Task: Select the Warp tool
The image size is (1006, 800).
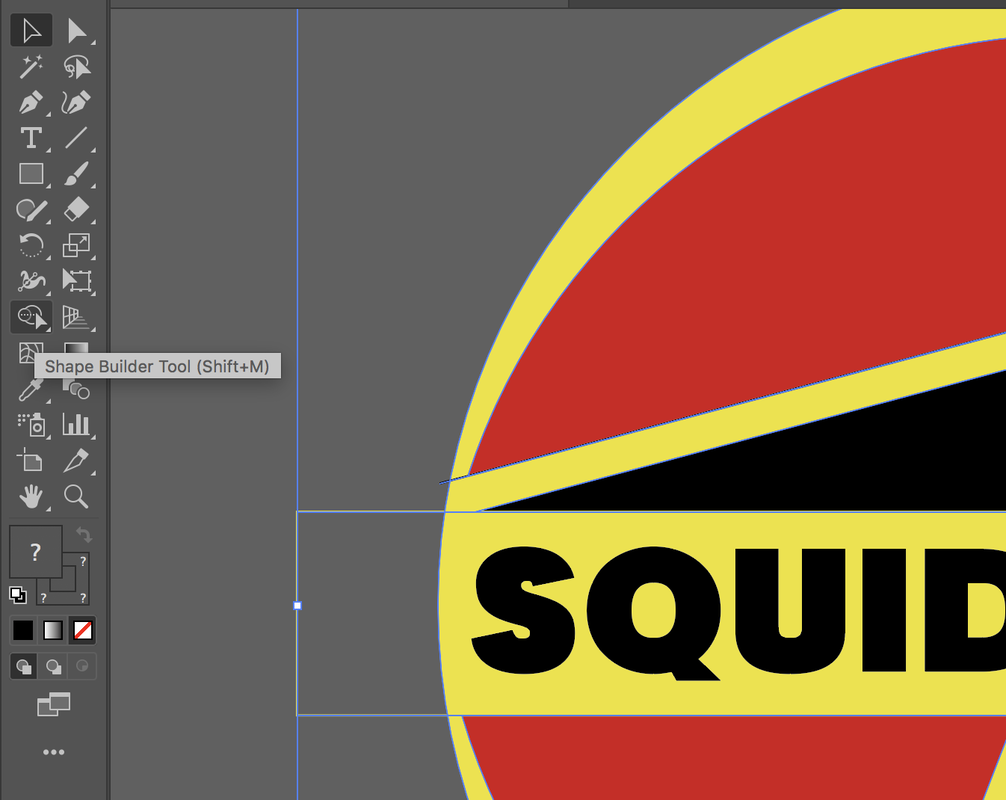Action: pos(31,281)
